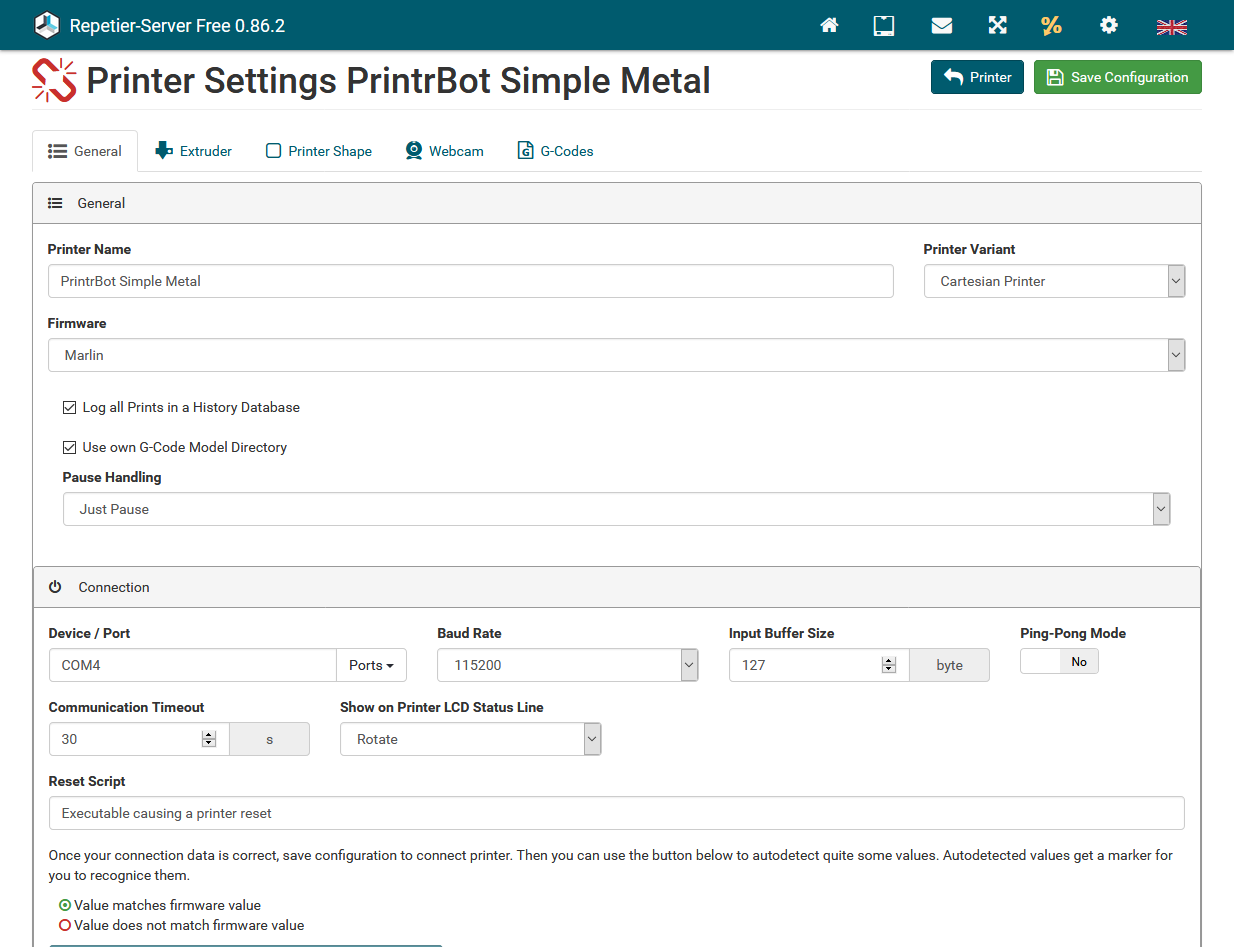Click the tablet view icon in navbar
Screen dimensions: 1234x948
click(884, 25)
